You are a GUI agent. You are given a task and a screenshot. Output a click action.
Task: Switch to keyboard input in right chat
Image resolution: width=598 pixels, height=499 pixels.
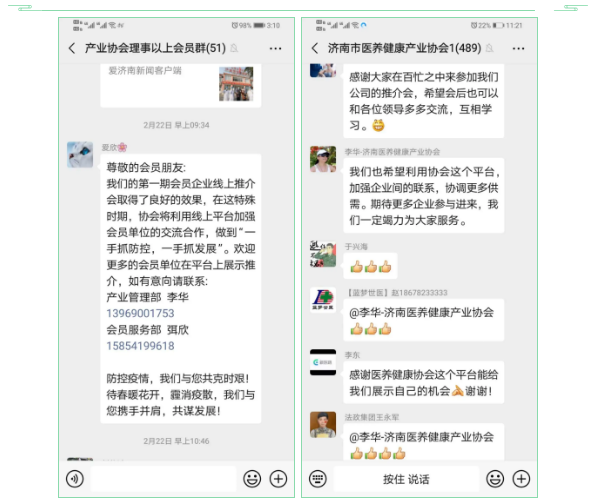pos(318,478)
